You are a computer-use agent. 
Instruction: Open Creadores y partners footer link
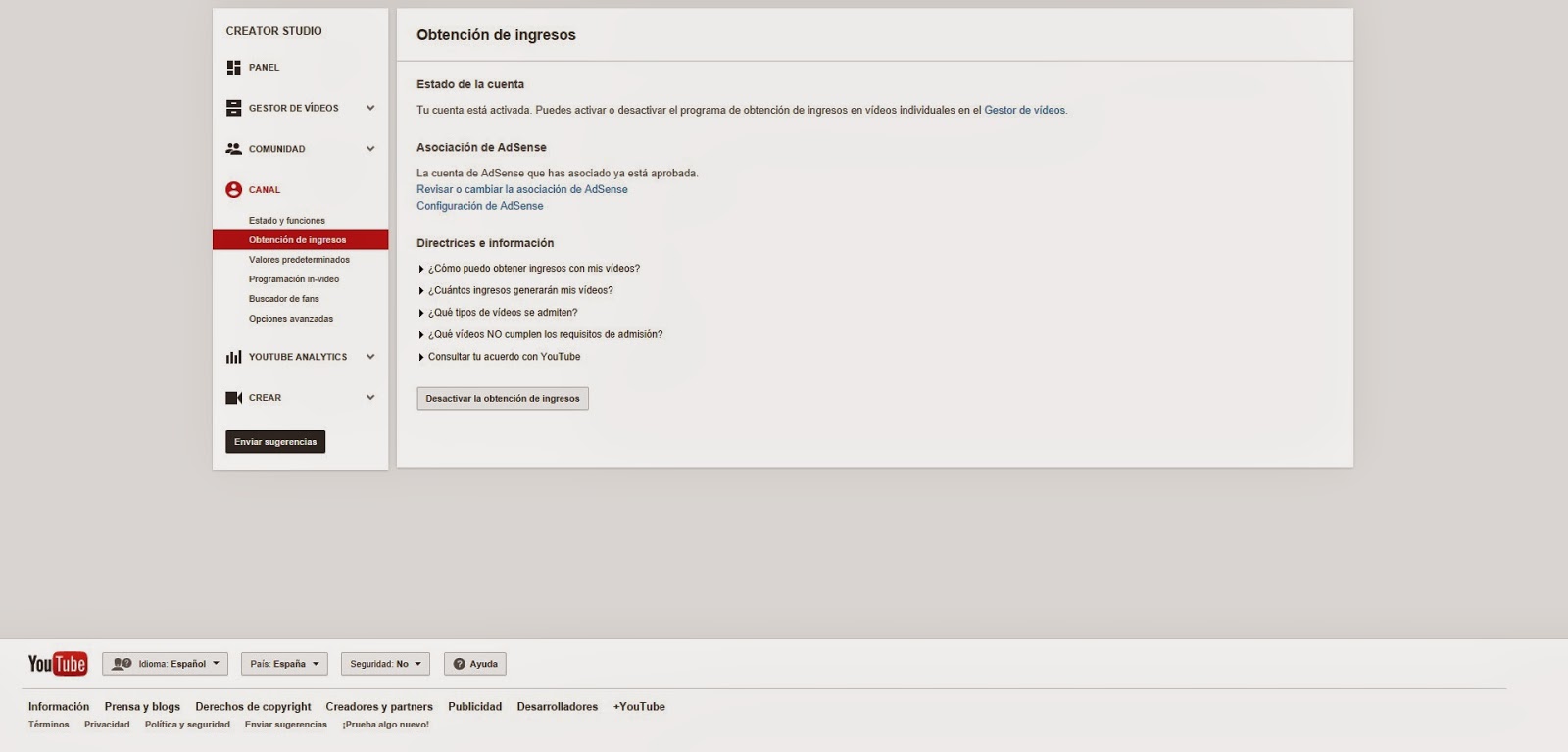click(379, 707)
